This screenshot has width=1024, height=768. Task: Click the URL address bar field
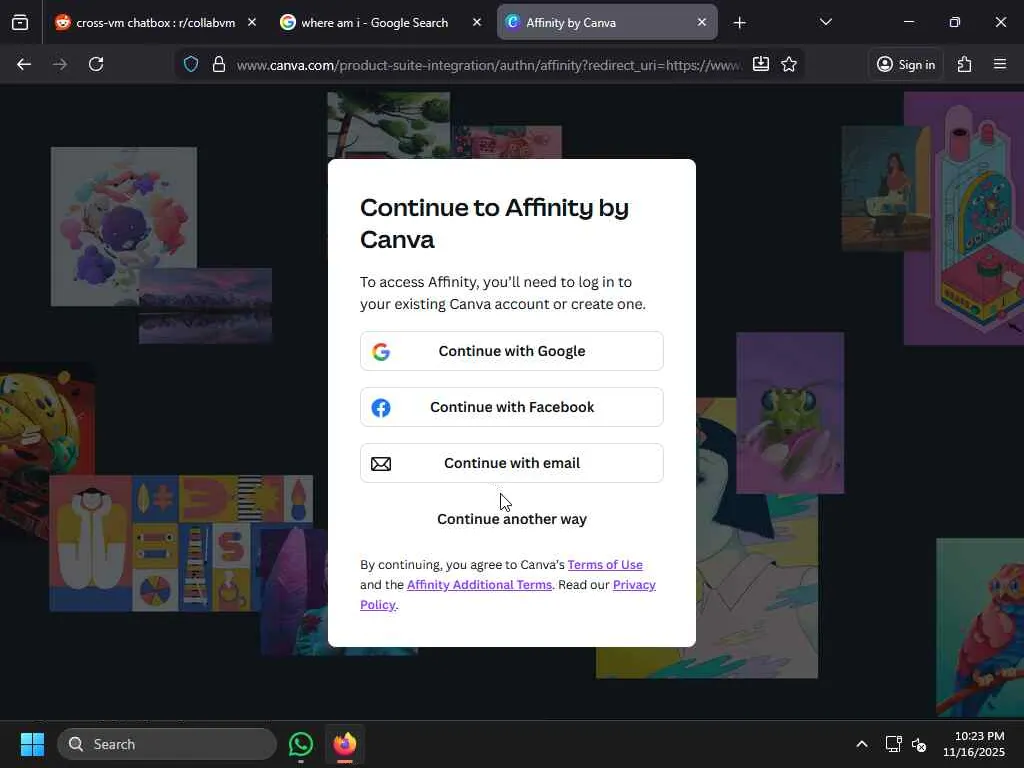[x=488, y=65]
